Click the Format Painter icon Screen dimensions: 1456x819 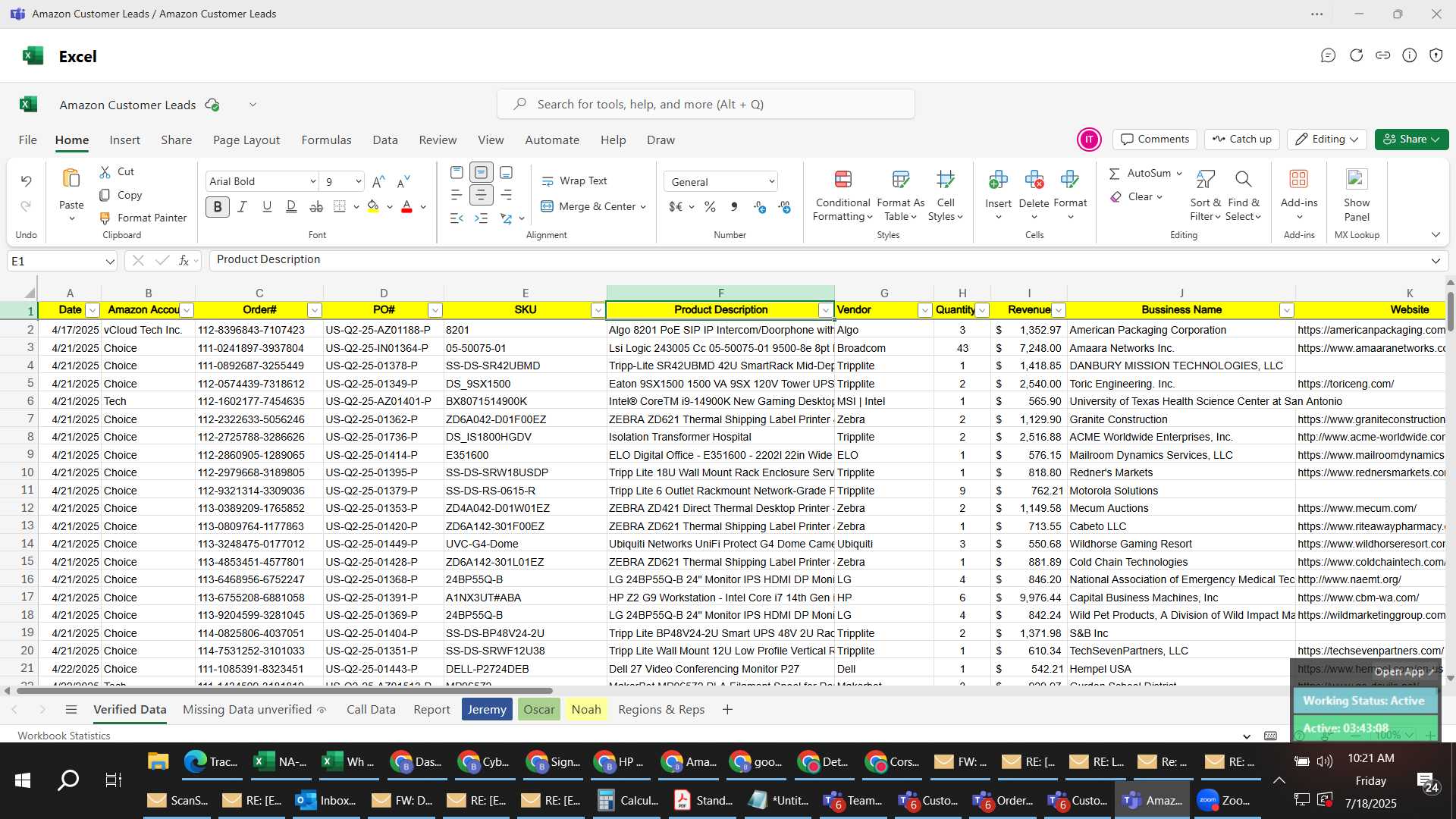coord(105,218)
